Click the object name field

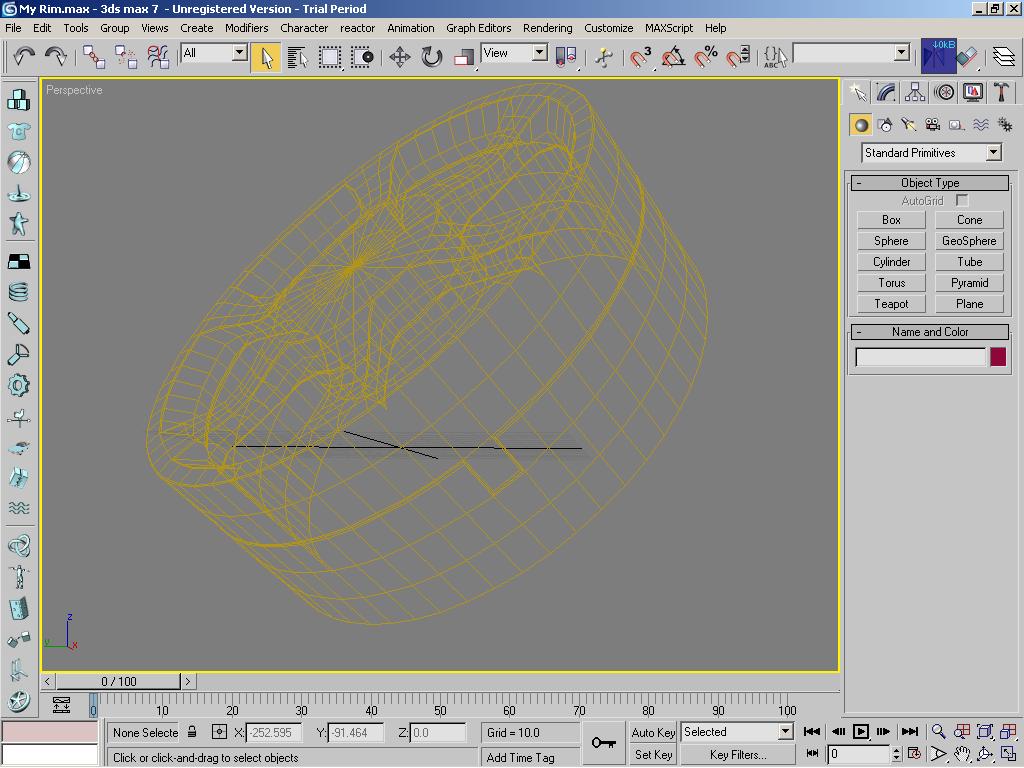pos(921,357)
